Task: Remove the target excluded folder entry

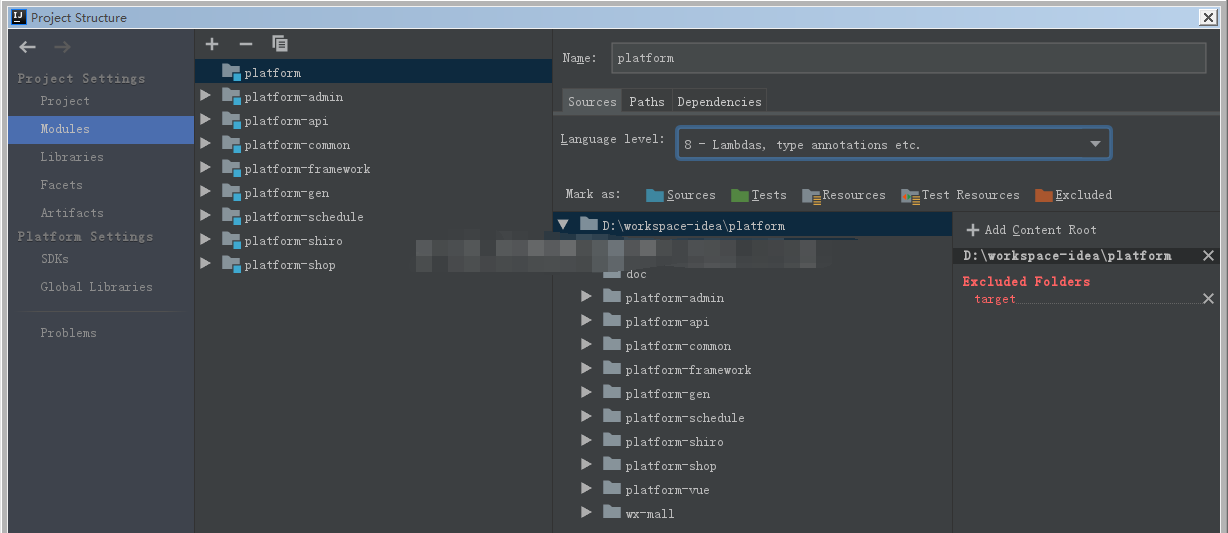Action: click(1208, 299)
